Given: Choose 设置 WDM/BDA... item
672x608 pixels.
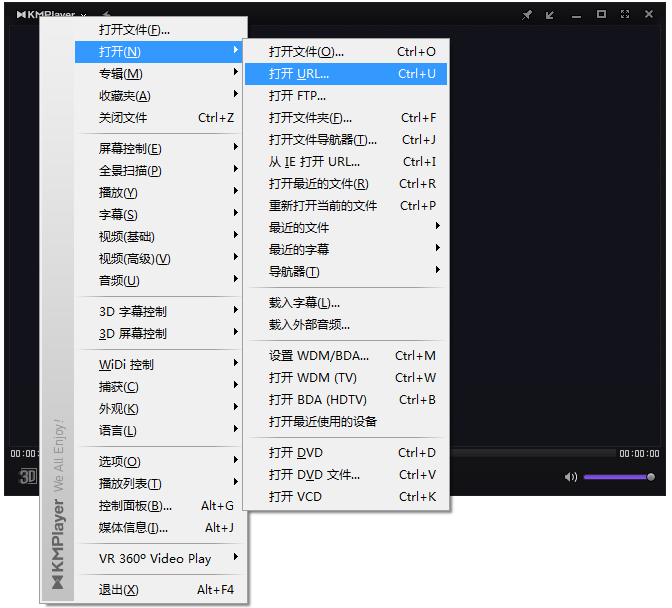Looking at the screenshot, I should 346,356.
